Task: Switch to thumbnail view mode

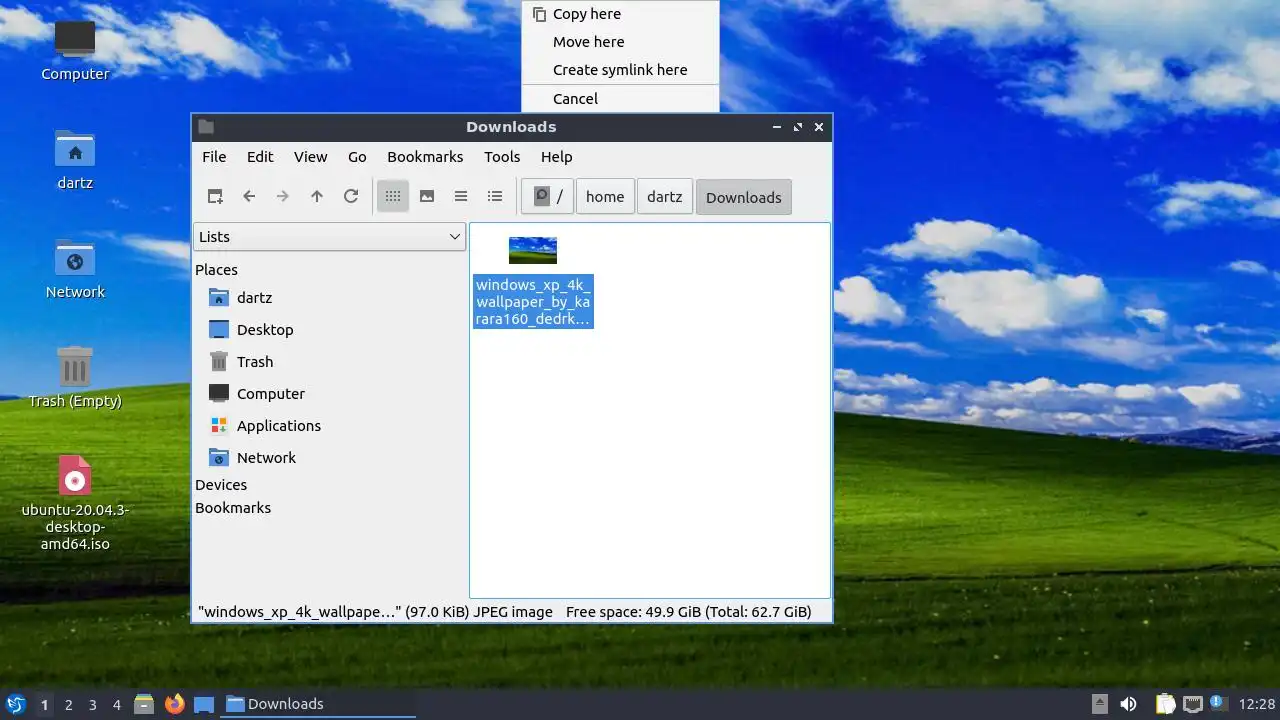Action: [x=427, y=197]
